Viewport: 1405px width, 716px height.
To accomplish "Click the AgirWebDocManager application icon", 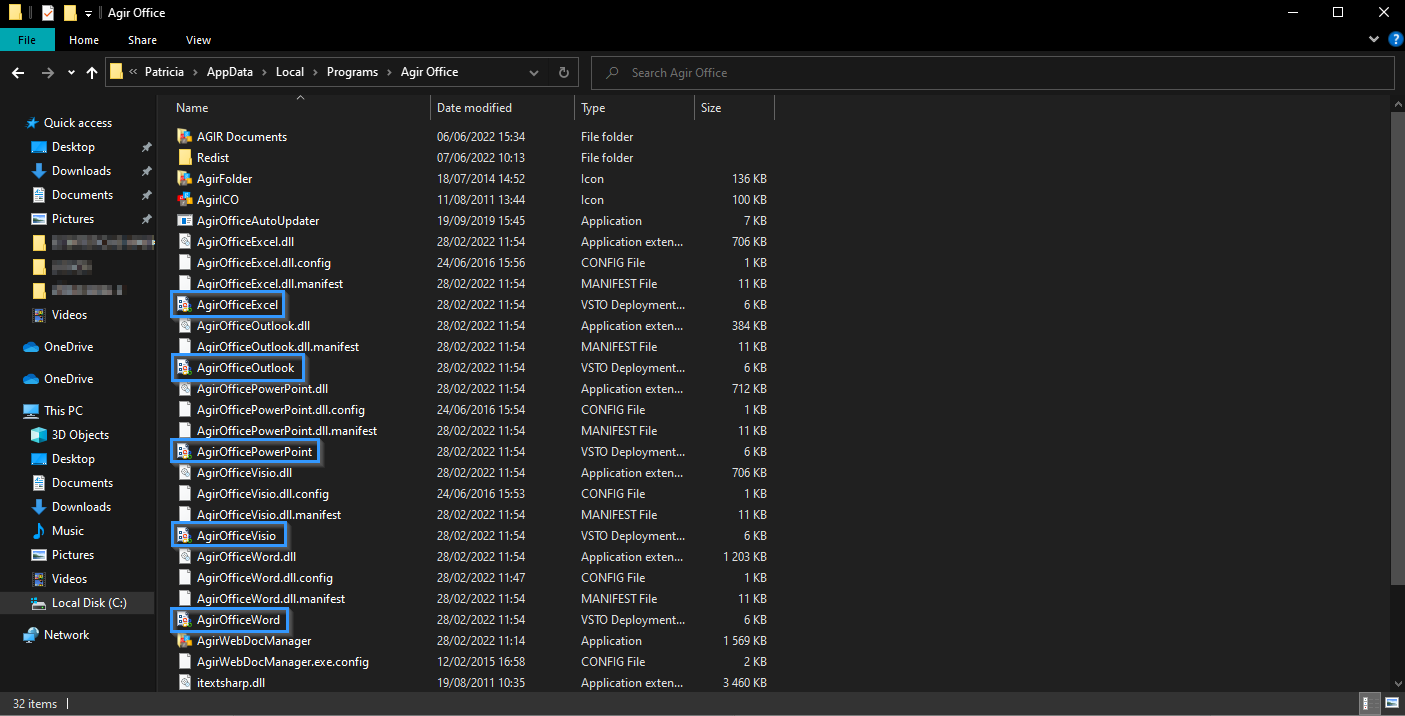I will [184, 641].
